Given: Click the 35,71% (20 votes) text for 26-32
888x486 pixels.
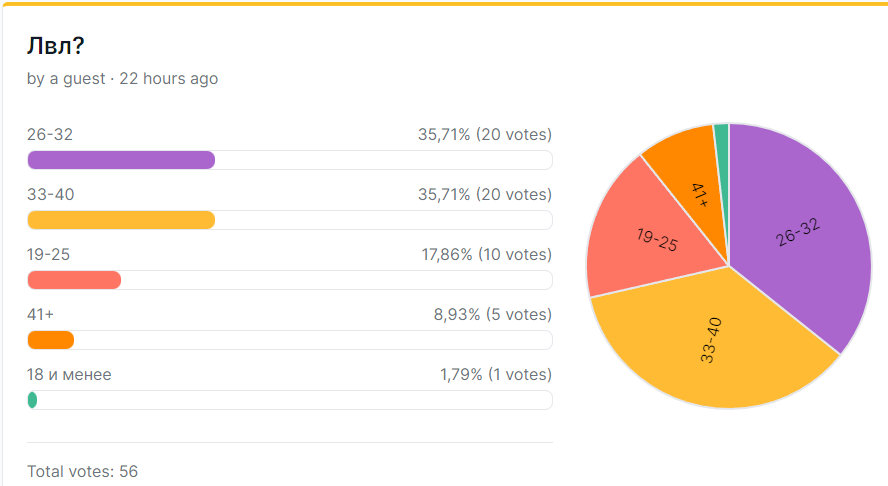Looking at the screenshot, I should click(x=485, y=135).
